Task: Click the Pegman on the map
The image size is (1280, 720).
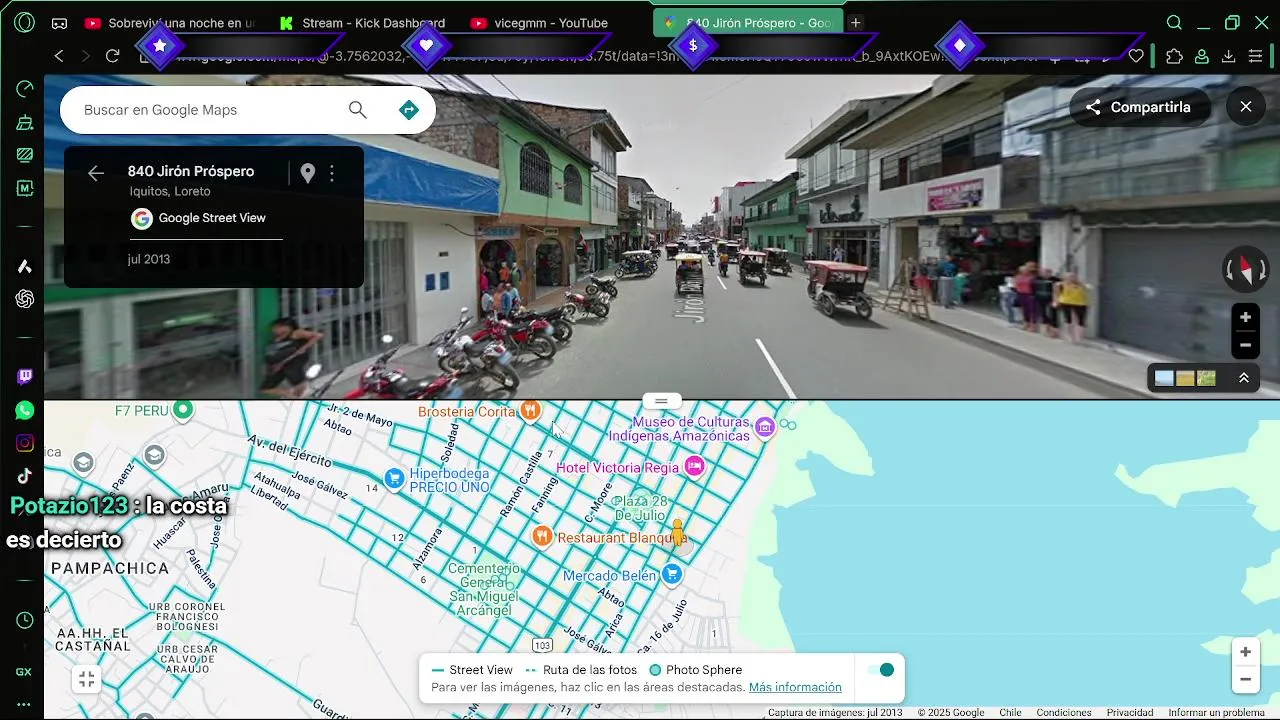Action: (x=678, y=531)
